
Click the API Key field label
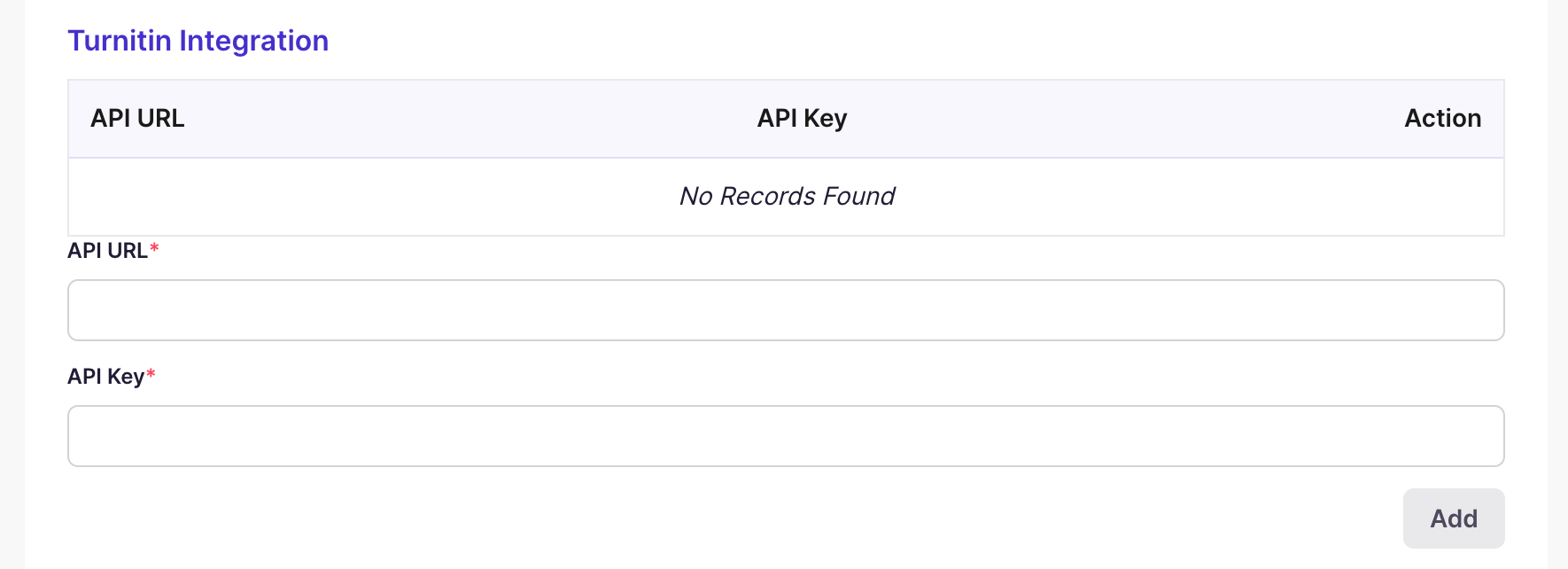(x=105, y=377)
